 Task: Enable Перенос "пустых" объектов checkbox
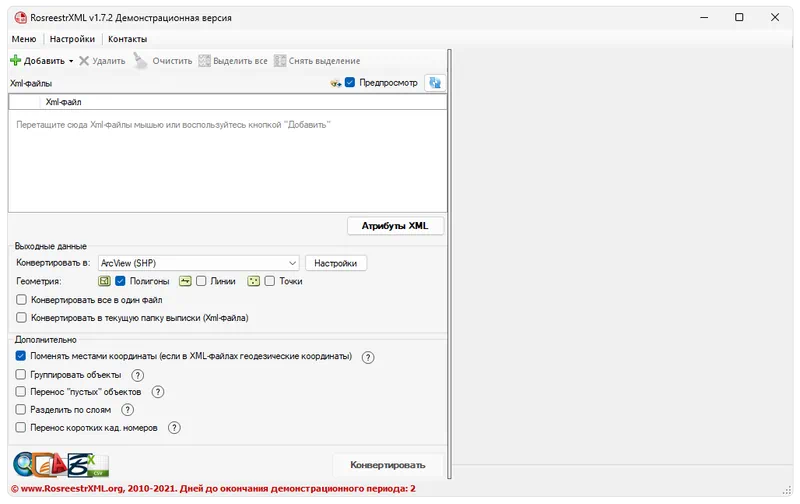(x=20, y=392)
